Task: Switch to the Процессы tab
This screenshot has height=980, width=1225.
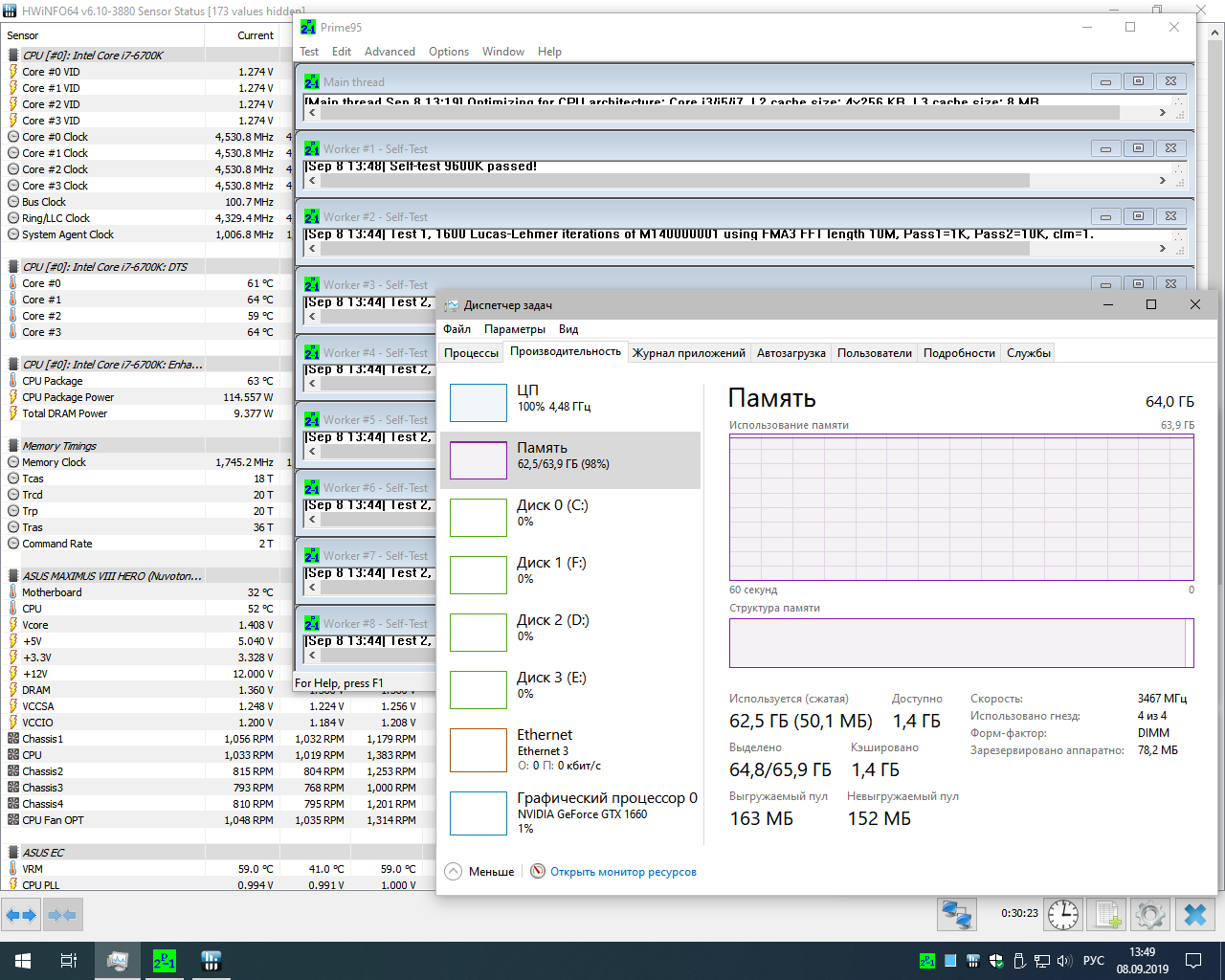Action: pos(471,353)
